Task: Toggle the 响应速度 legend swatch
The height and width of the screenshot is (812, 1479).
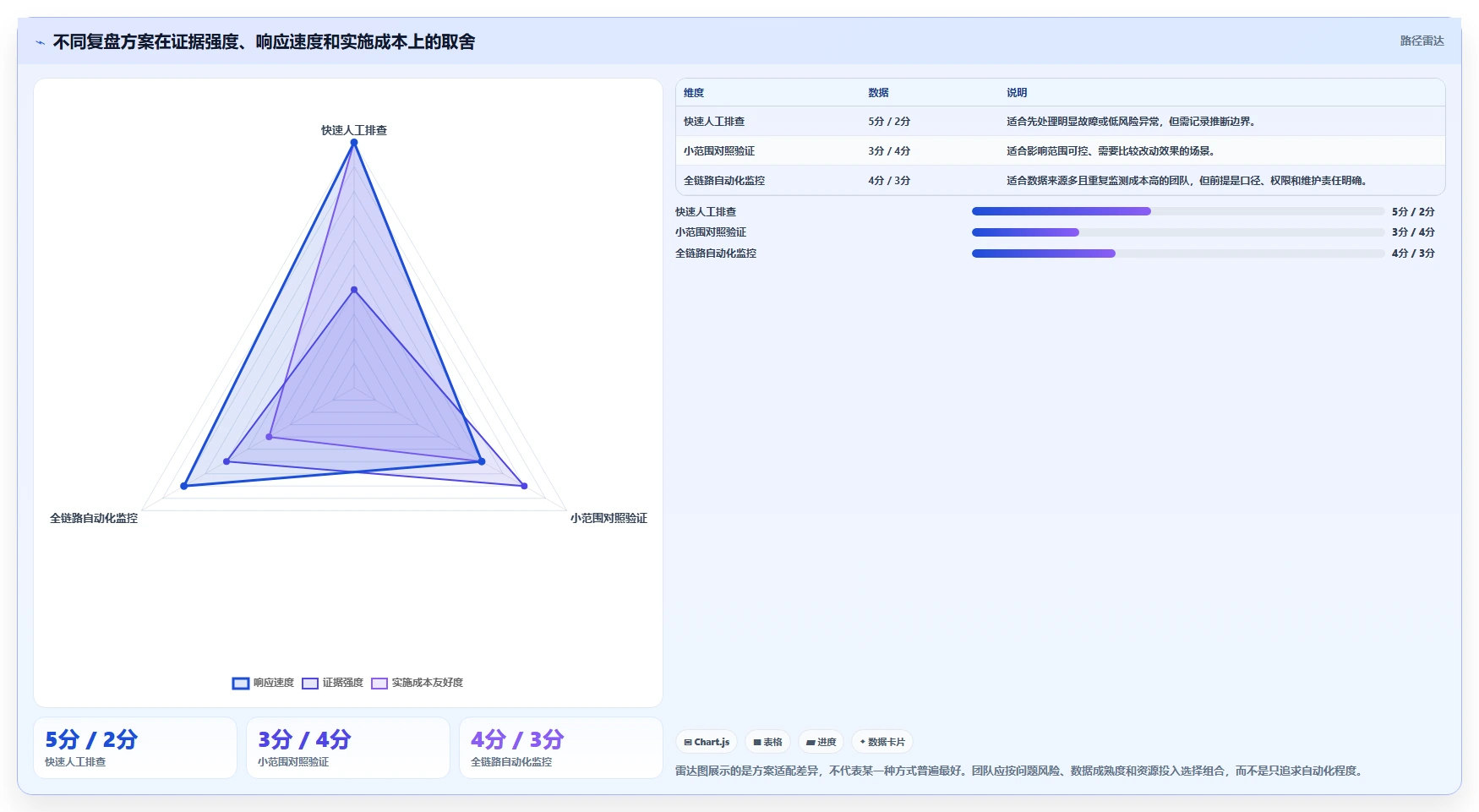Action: point(241,684)
